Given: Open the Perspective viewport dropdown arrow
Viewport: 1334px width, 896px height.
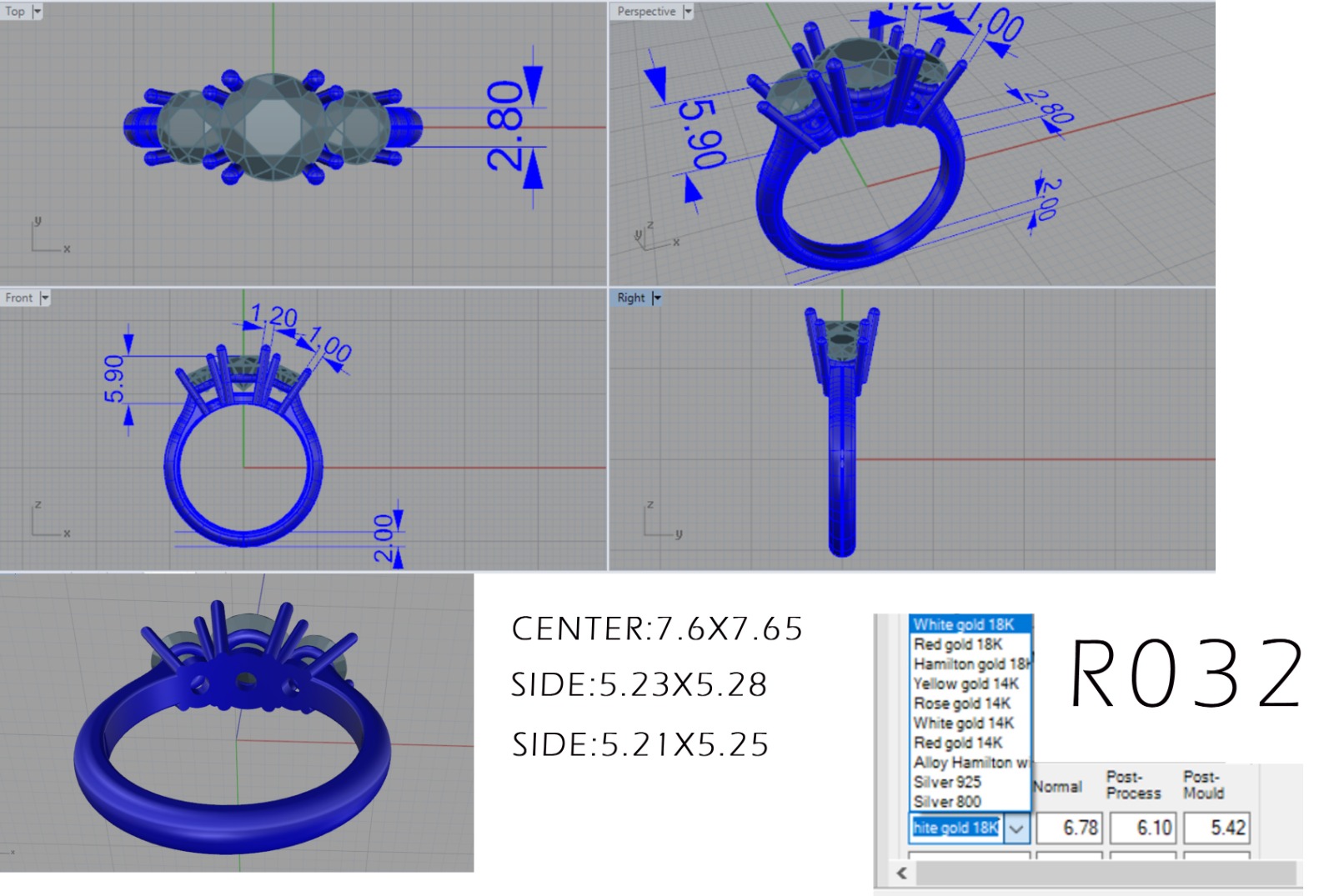Looking at the screenshot, I should (x=688, y=12).
